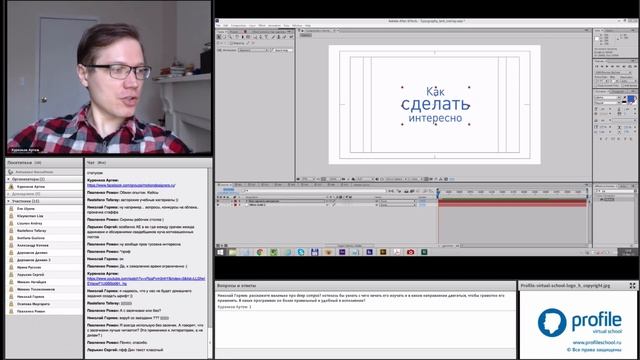Select participant Павленко Роман

point(31,311)
